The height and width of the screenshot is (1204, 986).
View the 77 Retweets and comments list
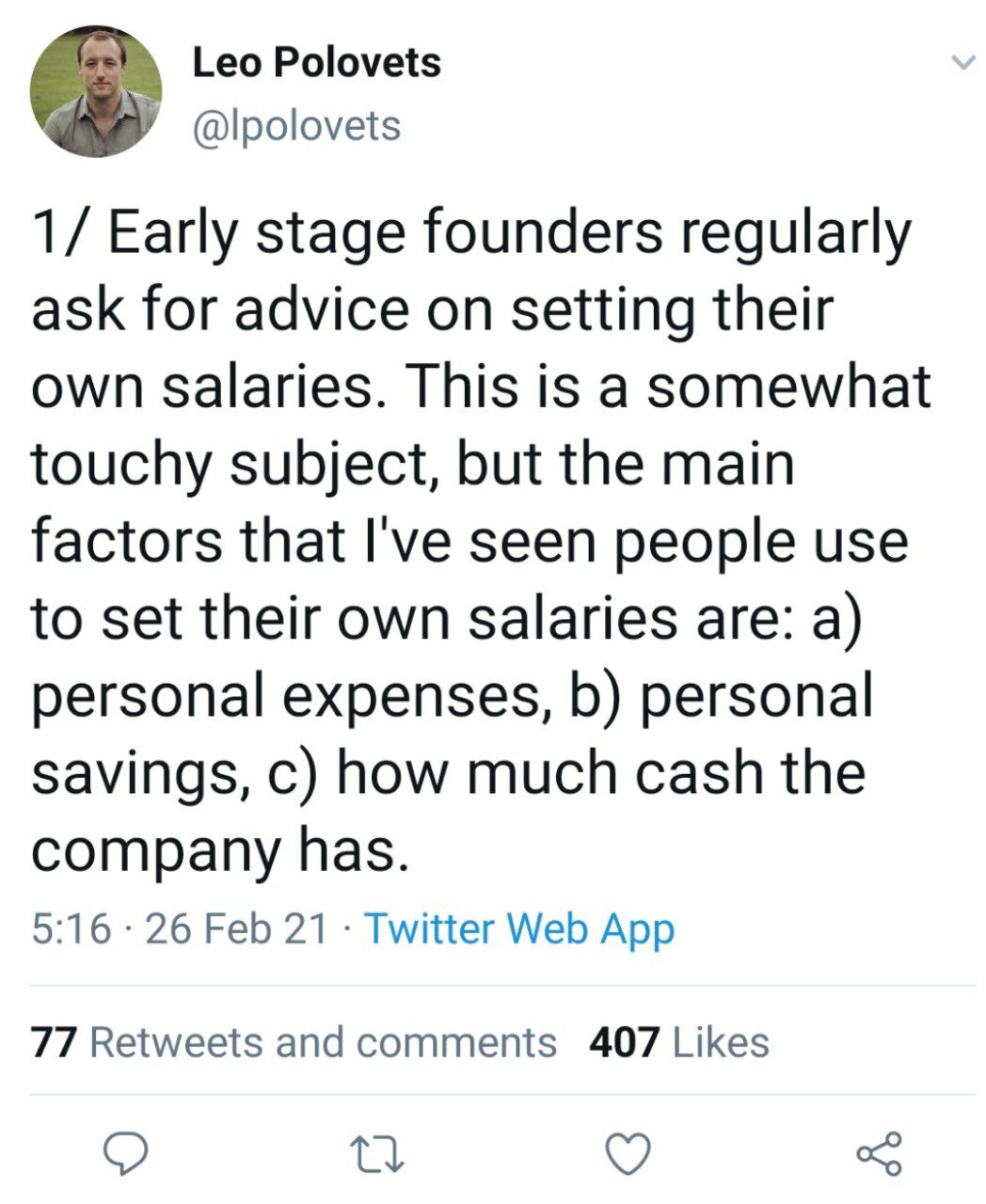click(x=294, y=1042)
